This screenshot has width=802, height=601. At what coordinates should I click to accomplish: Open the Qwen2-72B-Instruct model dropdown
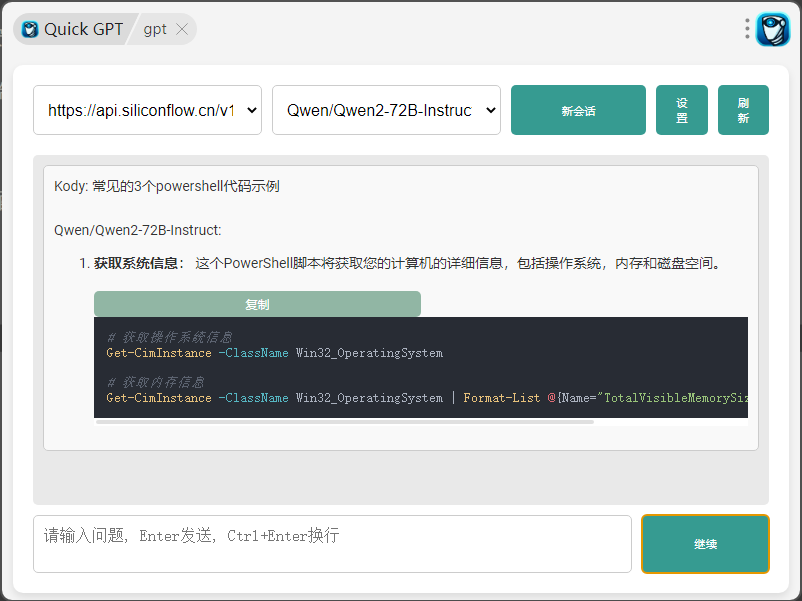coord(386,110)
